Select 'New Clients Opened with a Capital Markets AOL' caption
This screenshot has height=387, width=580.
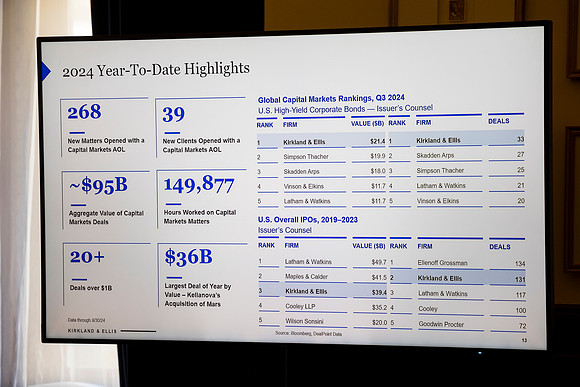coord(201,145)
